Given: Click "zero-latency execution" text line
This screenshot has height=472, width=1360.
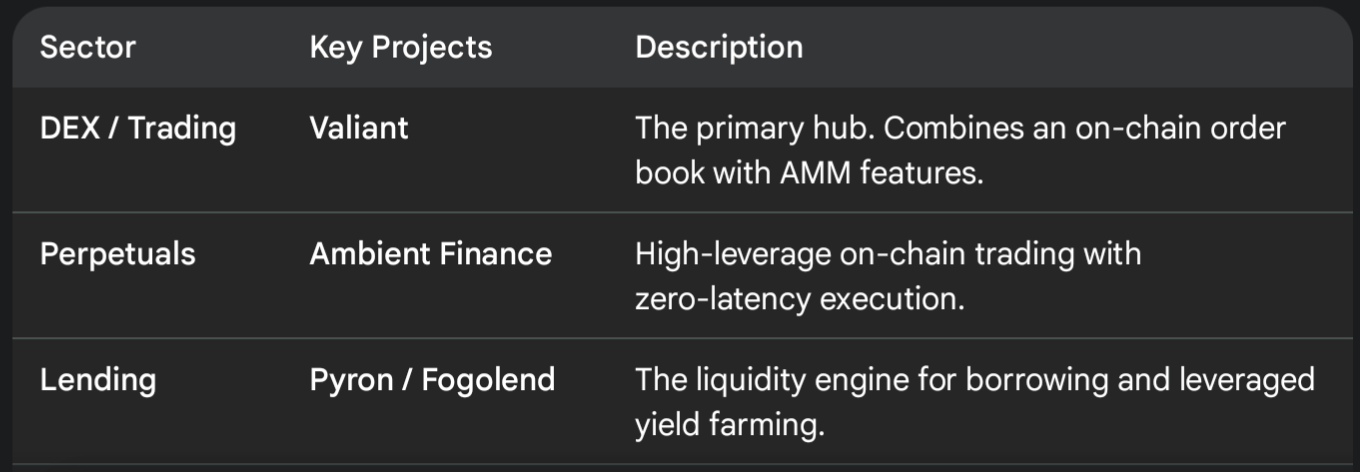Looking at the screenshot, I should [x=800, y=299].
